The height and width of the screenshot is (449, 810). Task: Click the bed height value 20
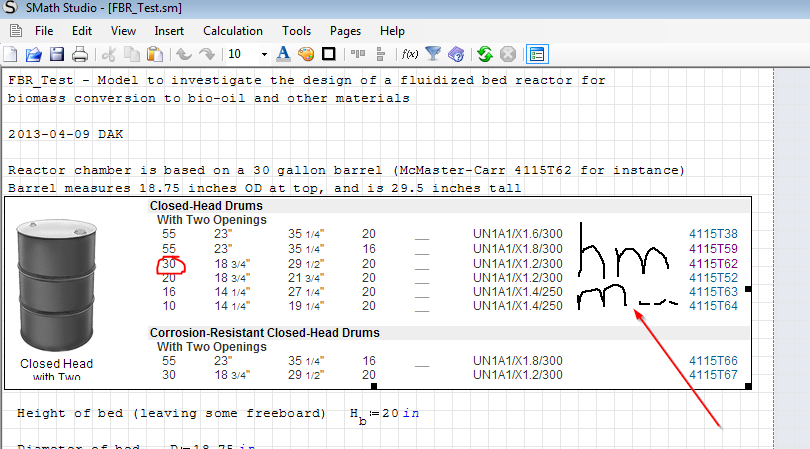click(391, 413)
